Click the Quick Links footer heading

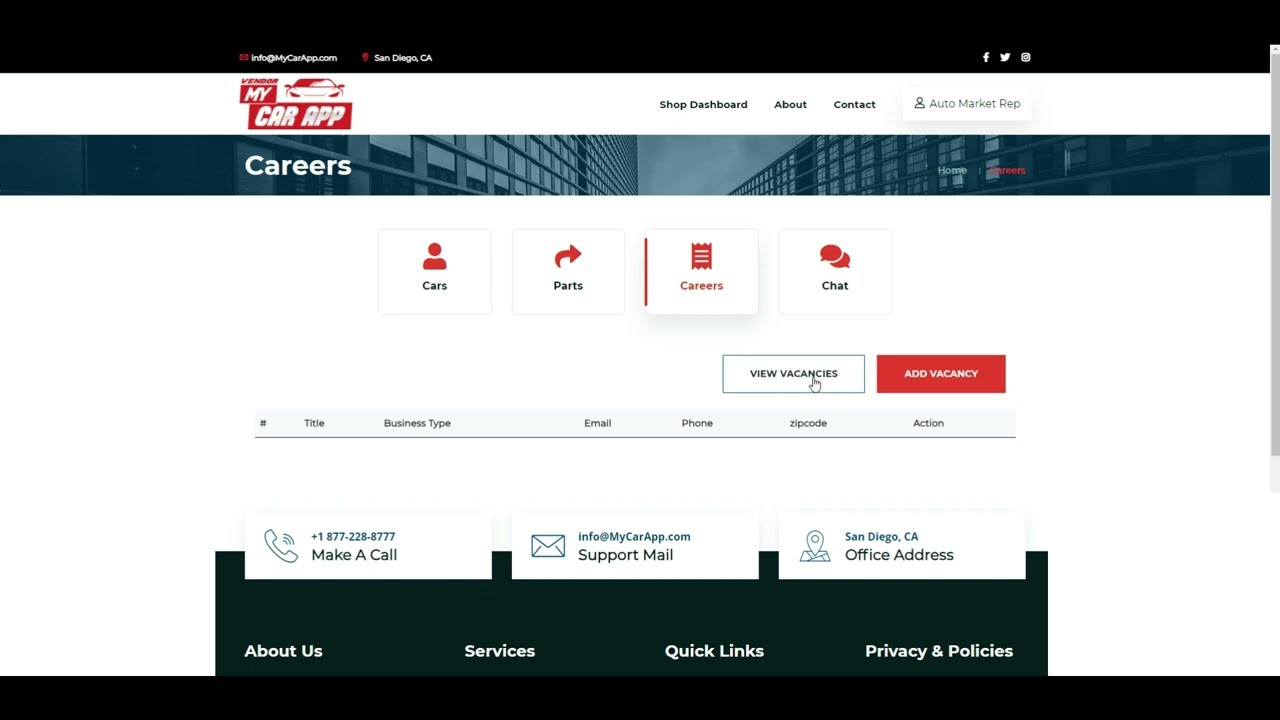(714, 651)
